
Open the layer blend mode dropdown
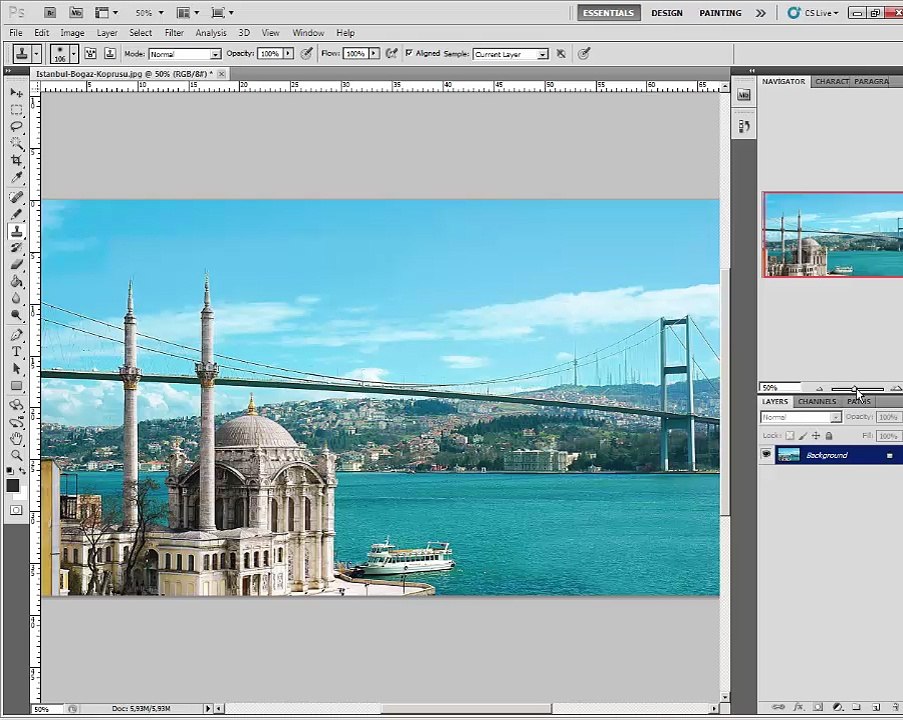[x=800, y=417]
